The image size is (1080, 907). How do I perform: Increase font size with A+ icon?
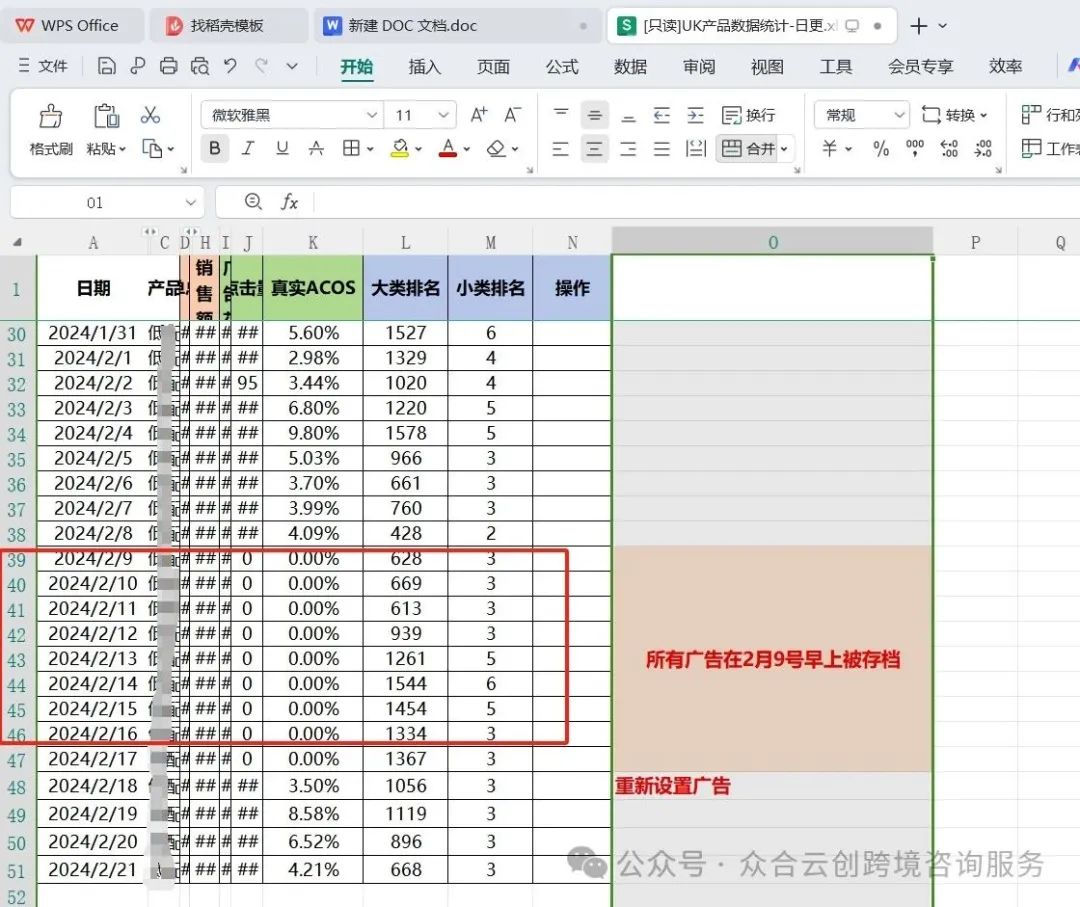pos(479,114)
